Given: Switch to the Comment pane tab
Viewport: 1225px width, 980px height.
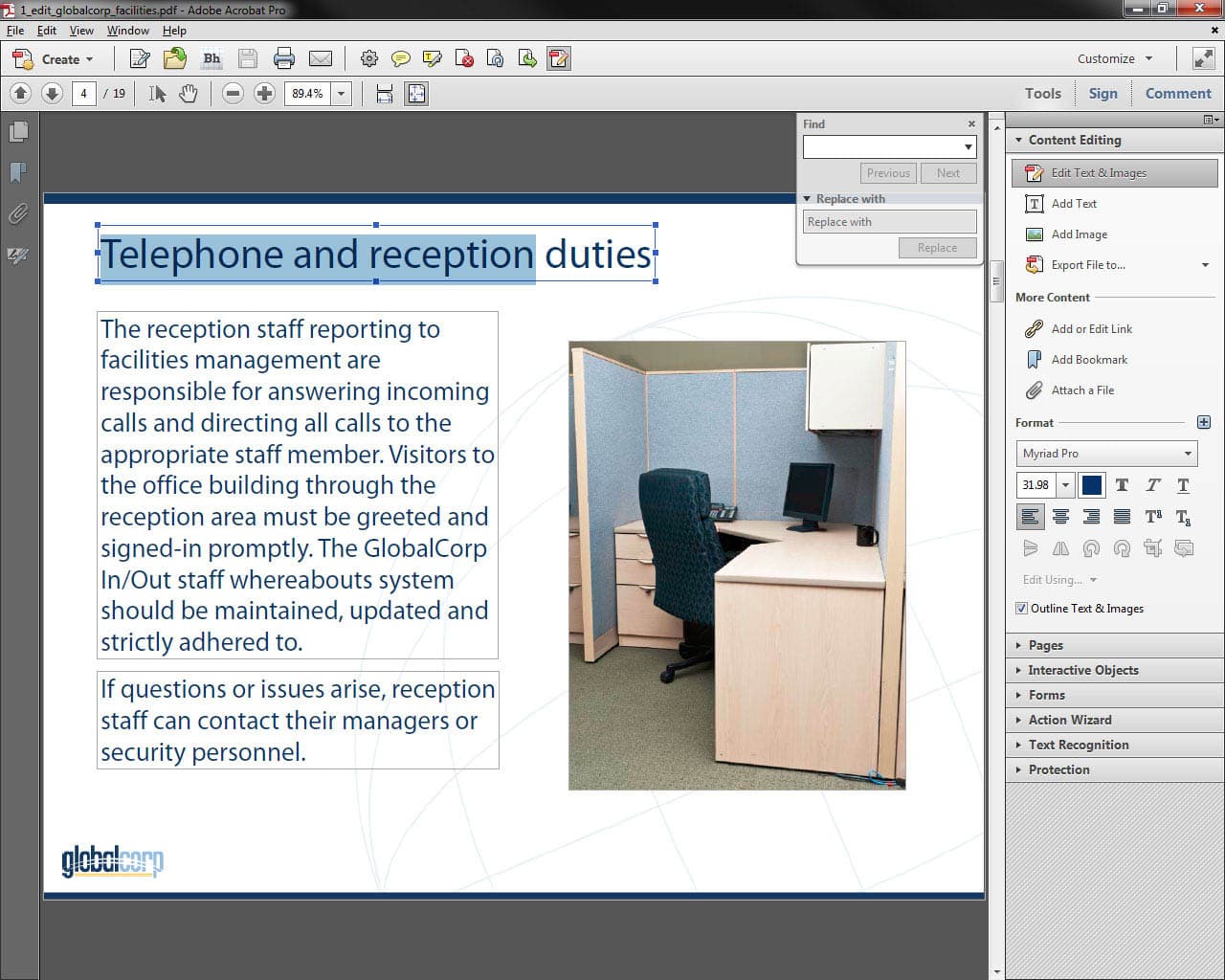Looking at the screenshot, I should point(1177,94).
